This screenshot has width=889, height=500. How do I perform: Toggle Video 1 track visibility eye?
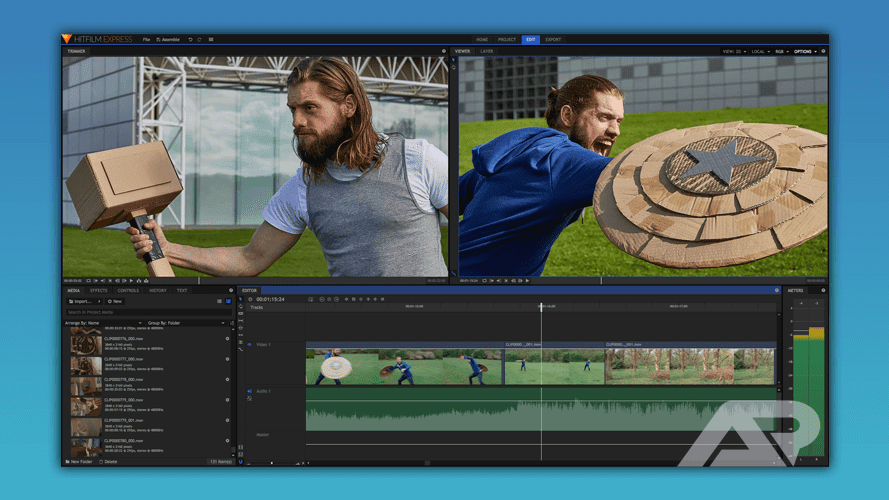click(x=249, y=345)
